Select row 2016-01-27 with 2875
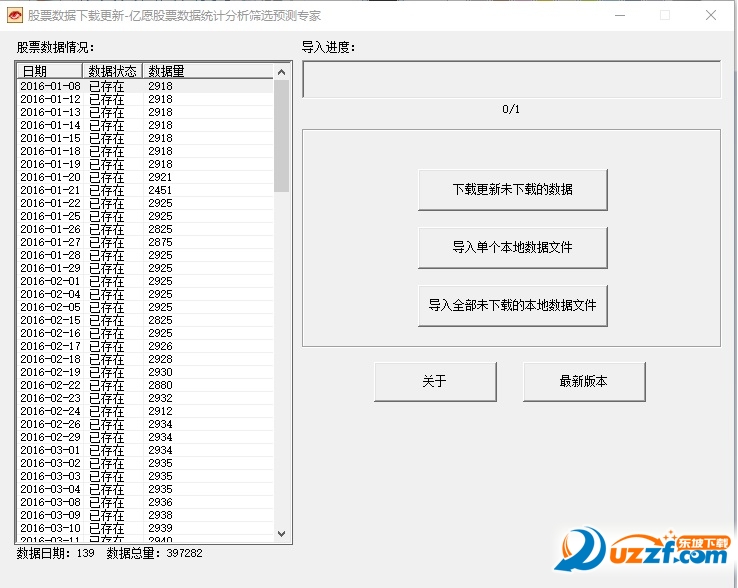Image resolution: width=738 pixels, height=588 pixels. point(145,242)
